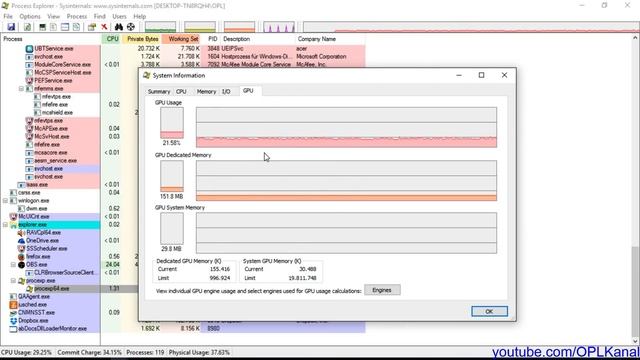640x360 pixels.
Task: Select the PEFService.exe McAfee shield icon
Action: [29, 81]
